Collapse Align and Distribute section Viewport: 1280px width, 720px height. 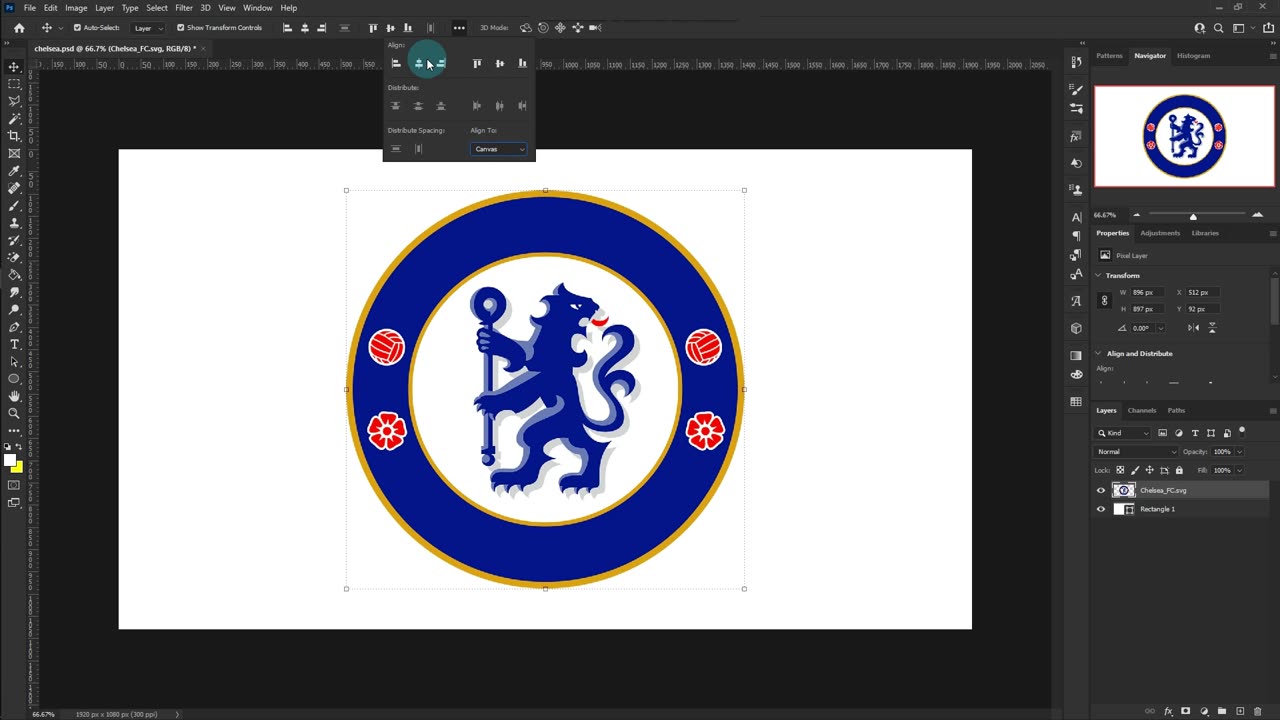[1099, 353]
